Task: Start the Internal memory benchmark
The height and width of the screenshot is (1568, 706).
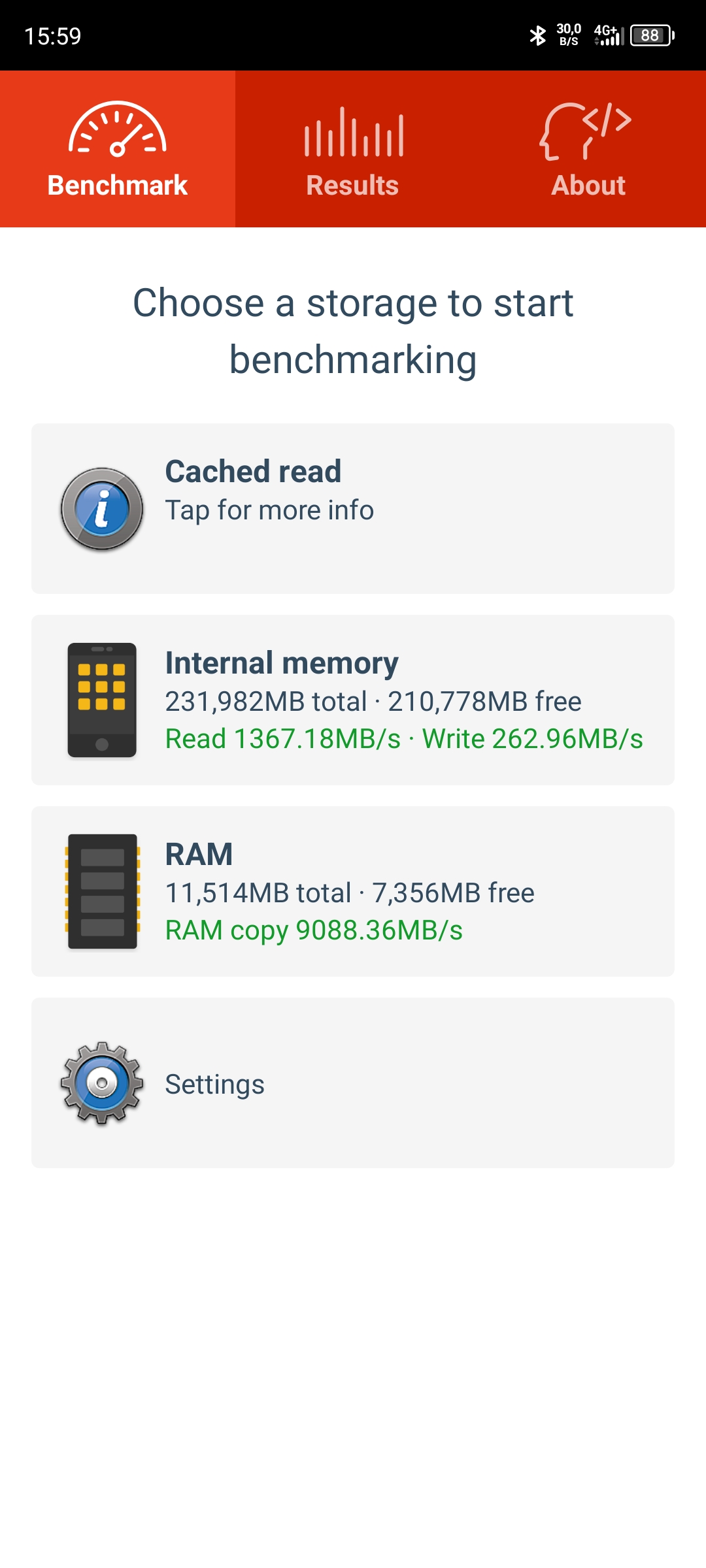Action: click(353, 700)
